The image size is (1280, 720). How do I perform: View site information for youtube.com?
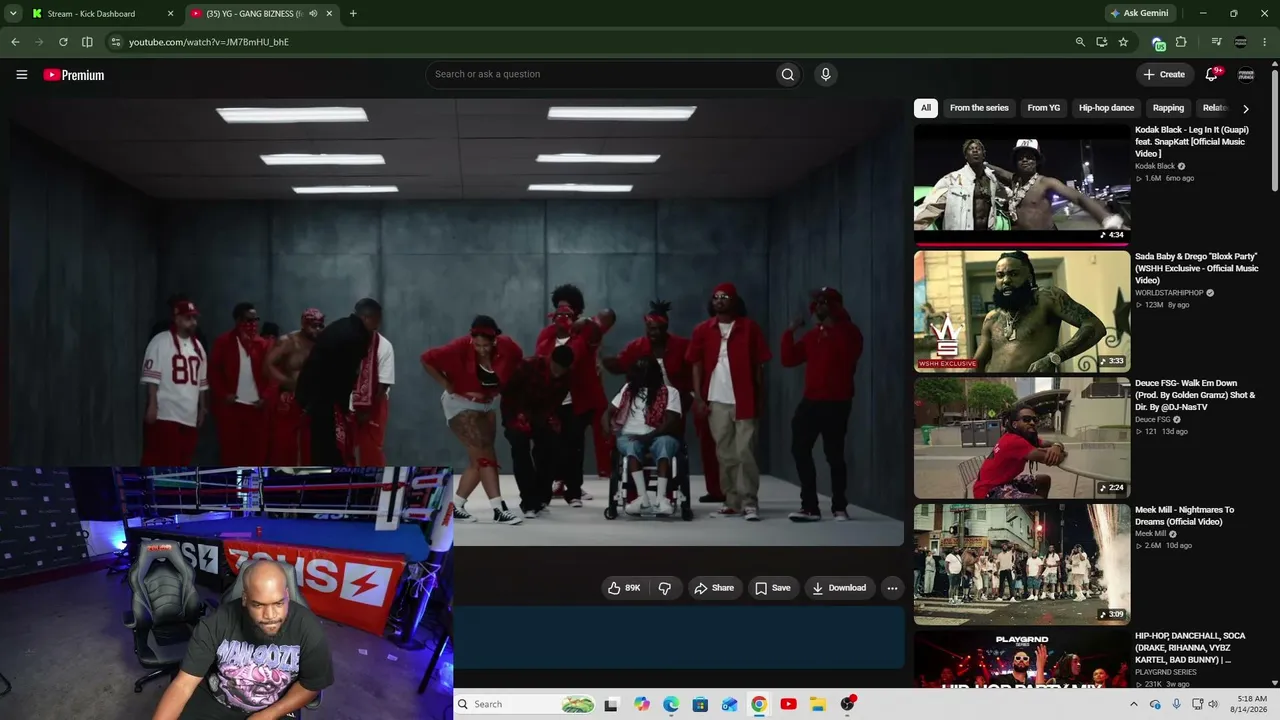pyautogui.click(x=116, y=42)
